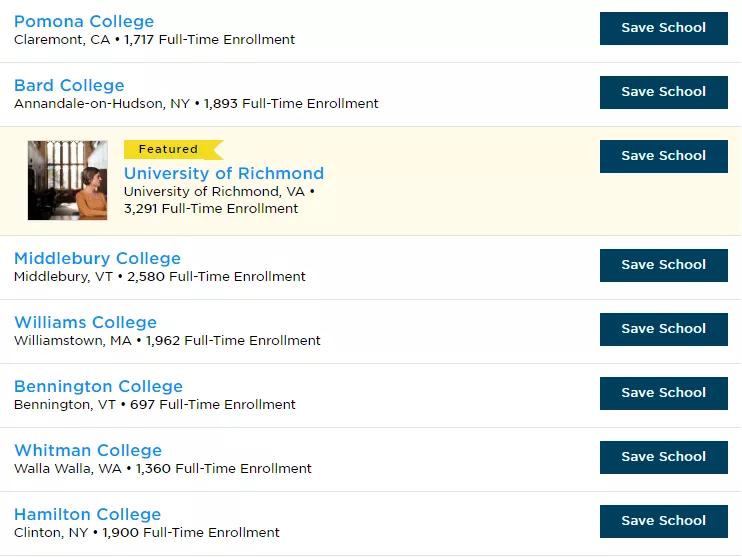Save Whitman College in Walla Walla
Viewport: 742px width, 557px height.
(x=663, y=457)
